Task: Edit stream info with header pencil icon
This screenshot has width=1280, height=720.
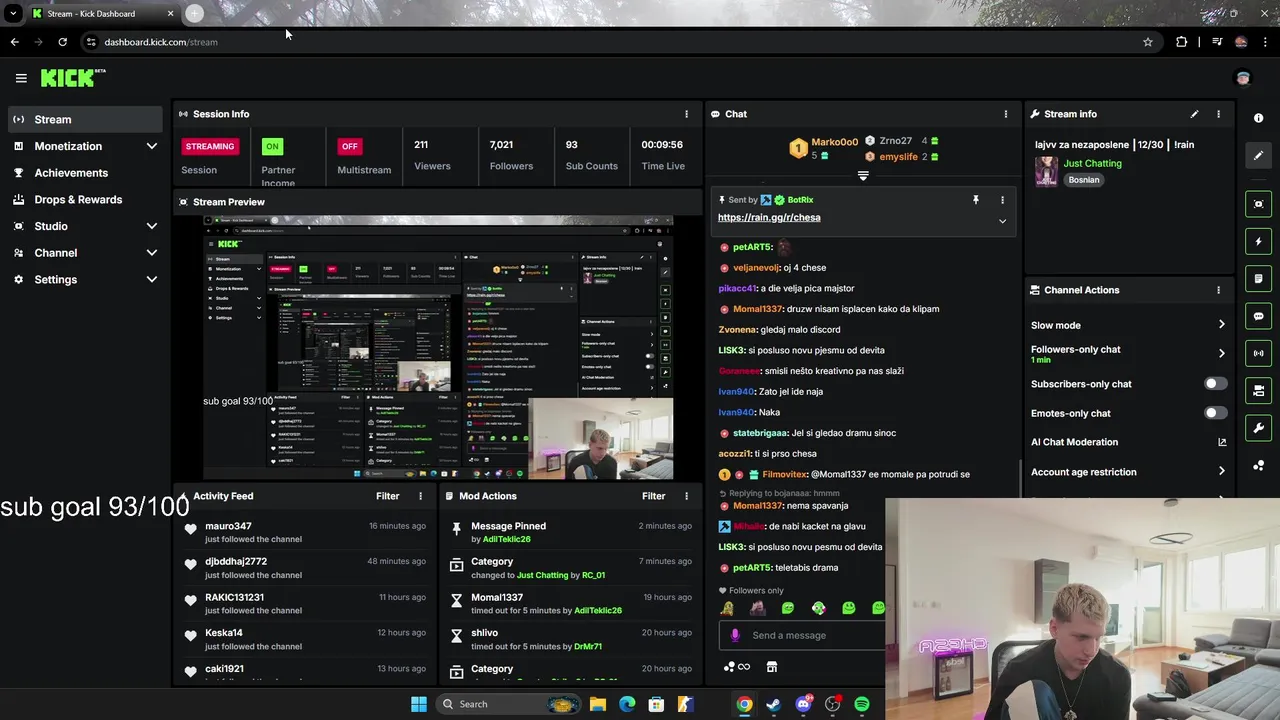Action: point(1194,114)
